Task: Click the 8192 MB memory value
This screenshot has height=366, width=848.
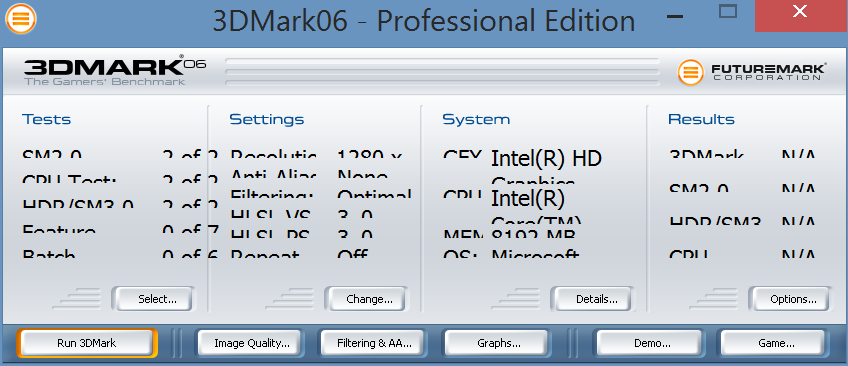Action: click(533, 234)
